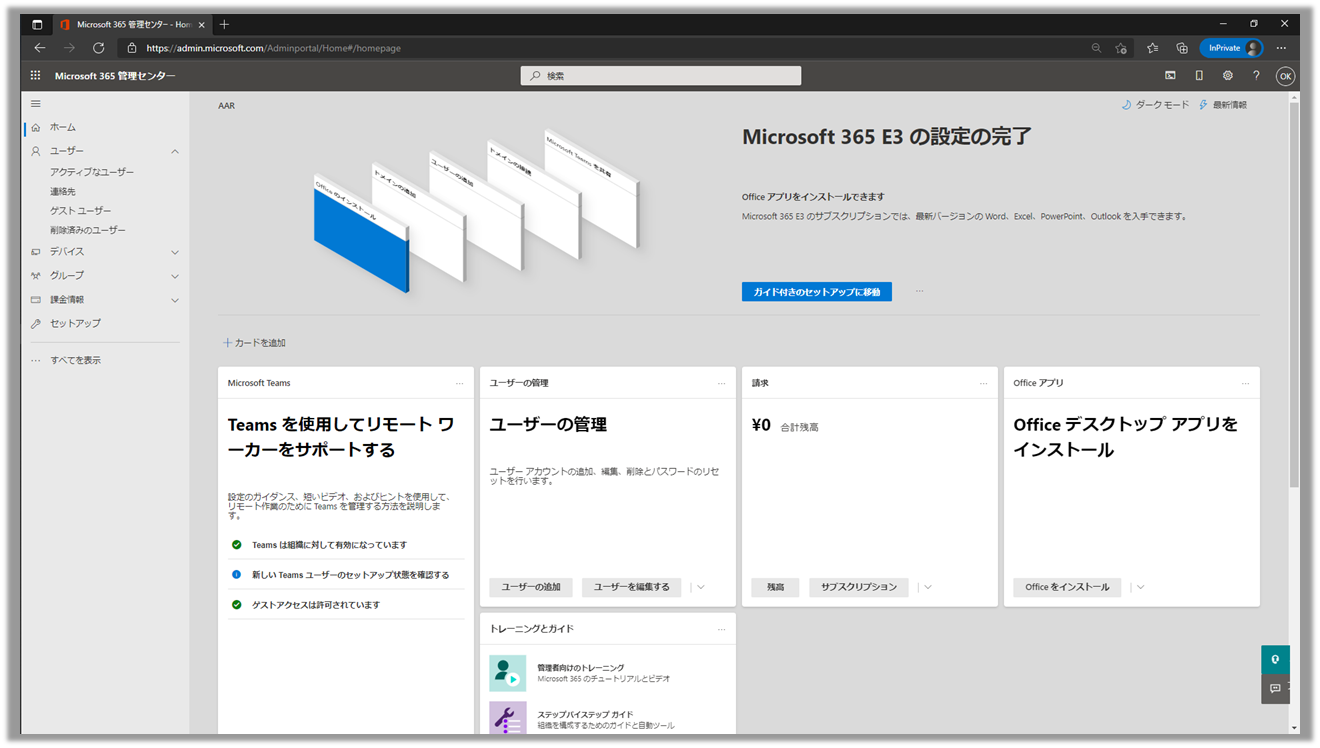Click カードを追加 link
The width and height of the screenshot is (1320, 748).
(x=254, y=343)
